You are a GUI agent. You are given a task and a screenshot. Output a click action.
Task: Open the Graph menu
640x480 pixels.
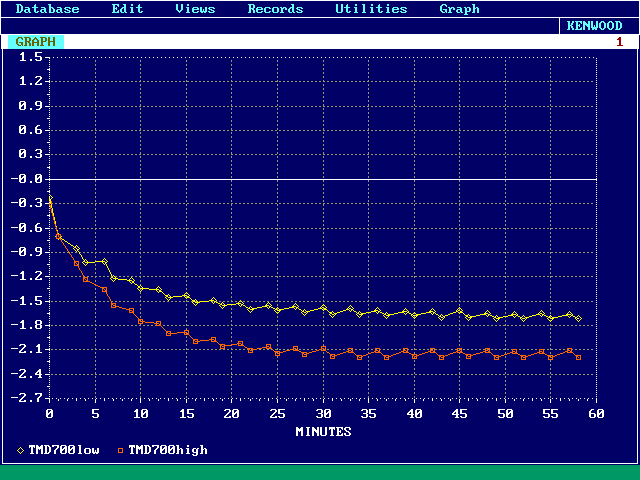coord(459,9)
